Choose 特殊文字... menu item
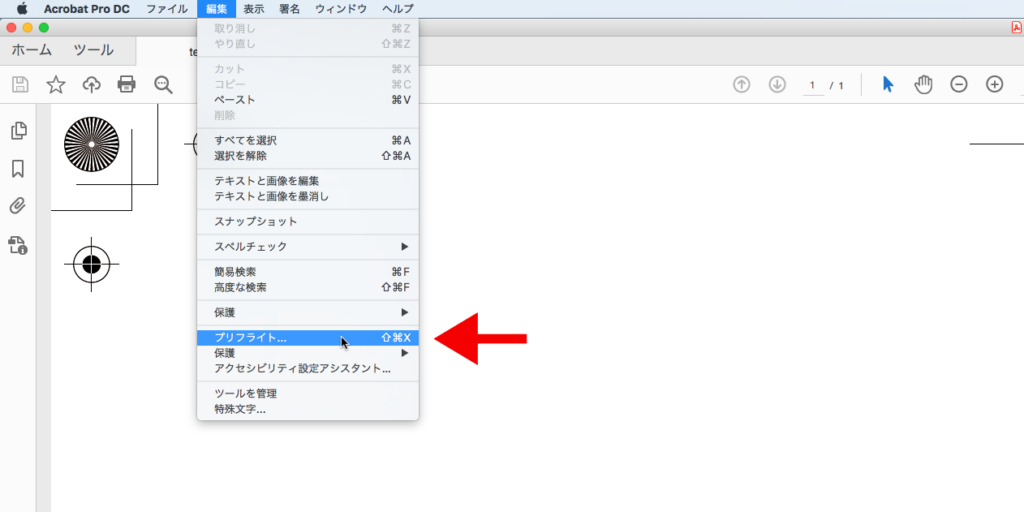The height and width of the screenshot is (512, 1024). click(x=308, y=409)
